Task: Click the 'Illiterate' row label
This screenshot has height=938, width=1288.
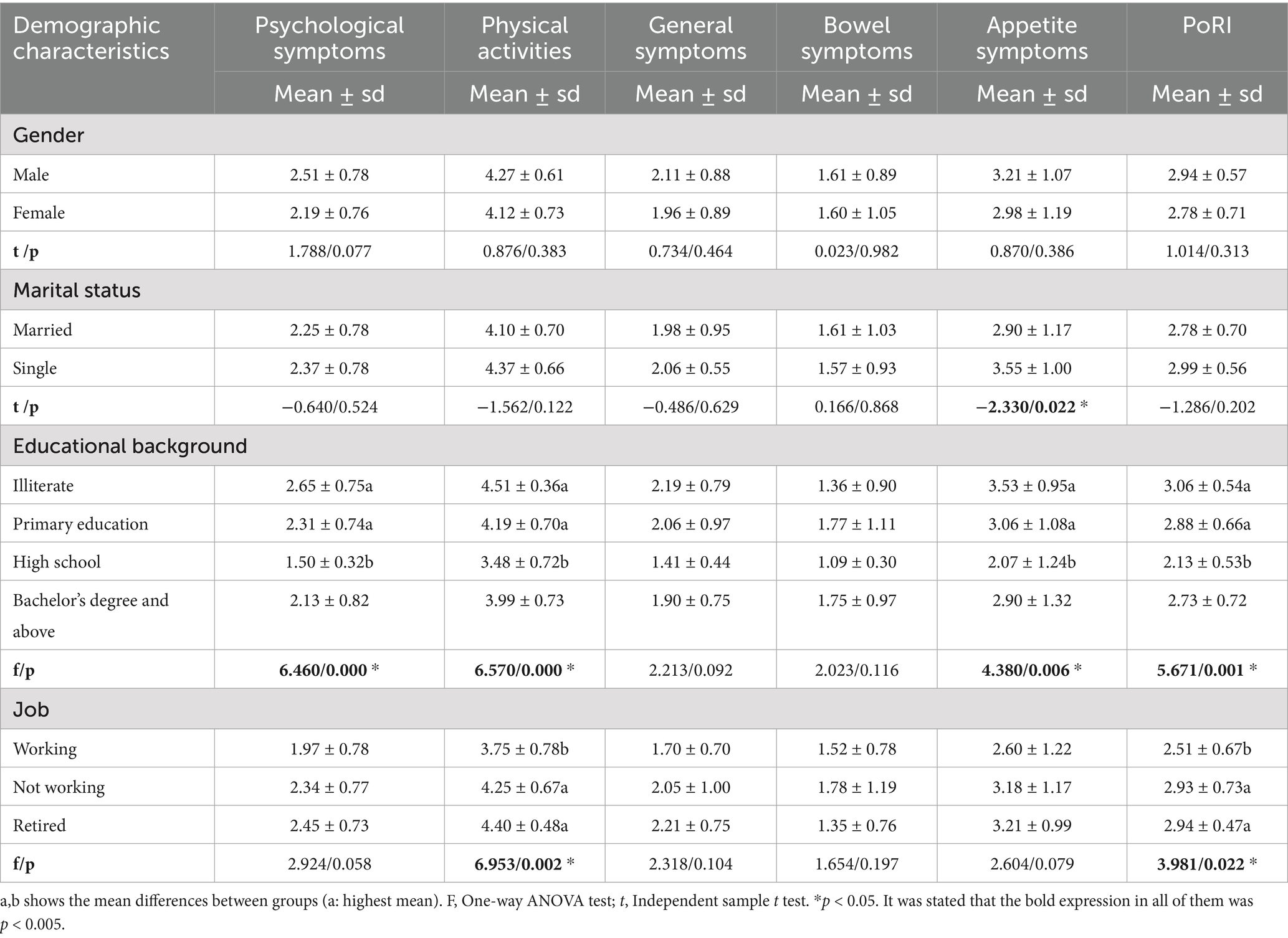Action: click(x=43, y=486)
